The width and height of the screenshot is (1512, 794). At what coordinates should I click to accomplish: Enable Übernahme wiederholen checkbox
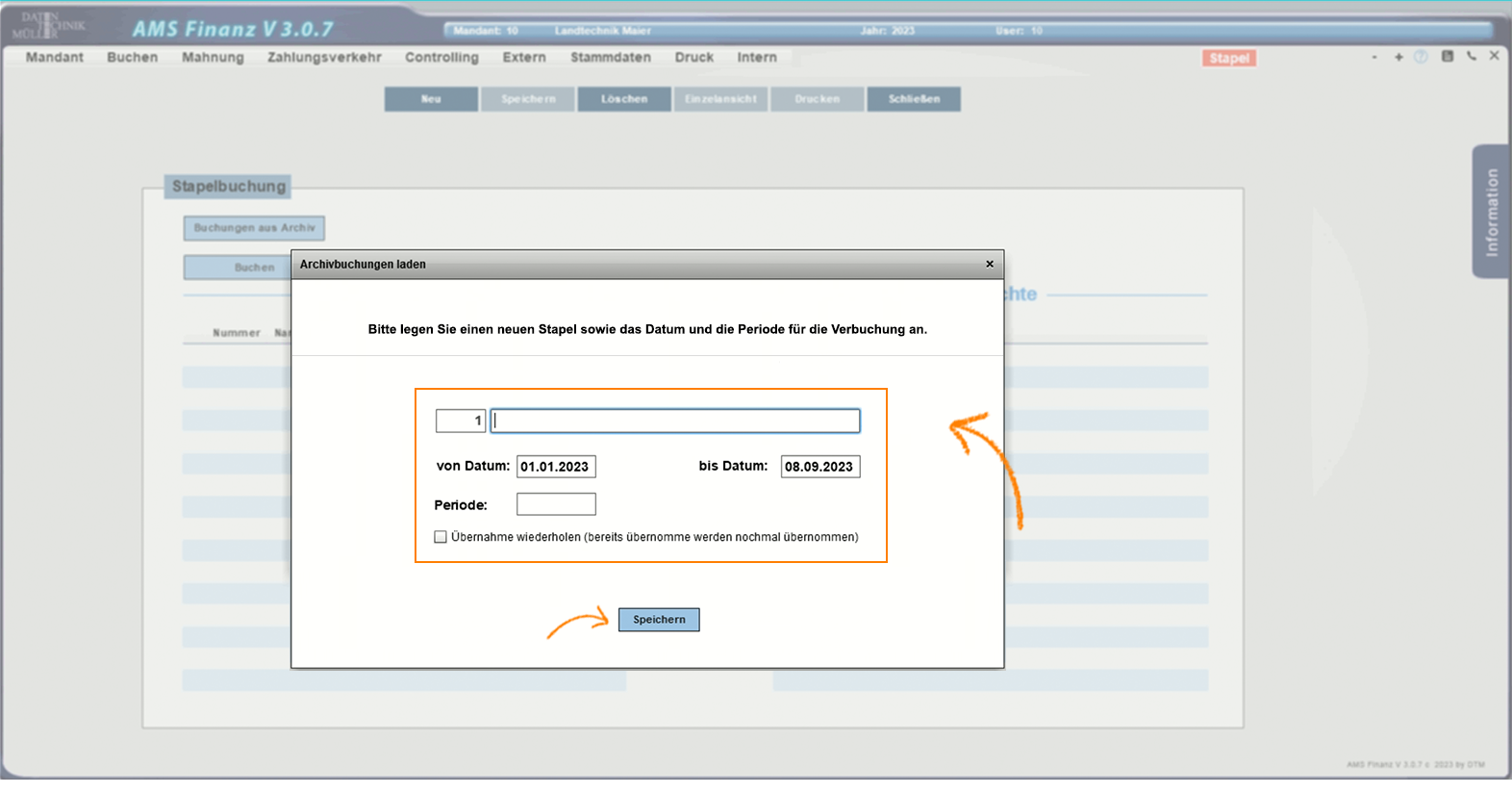pos(441,537)
